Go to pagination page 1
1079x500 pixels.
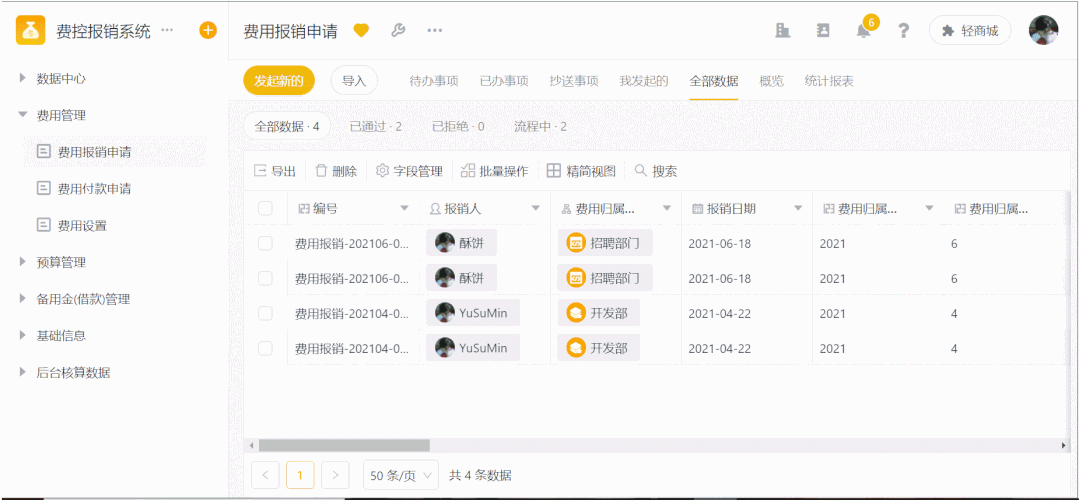point(300,475)
